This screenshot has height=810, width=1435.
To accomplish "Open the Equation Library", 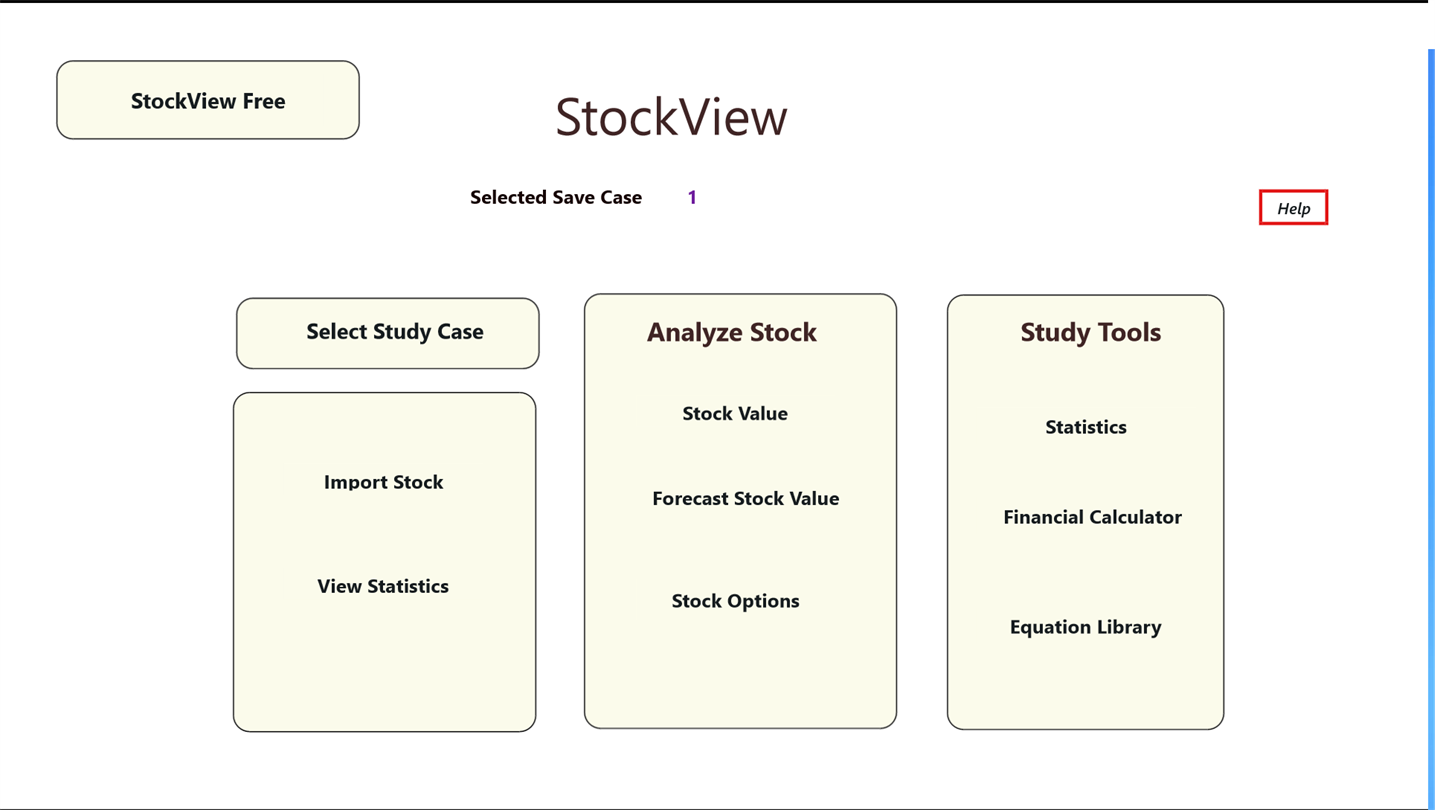I will coord(1085,627).
